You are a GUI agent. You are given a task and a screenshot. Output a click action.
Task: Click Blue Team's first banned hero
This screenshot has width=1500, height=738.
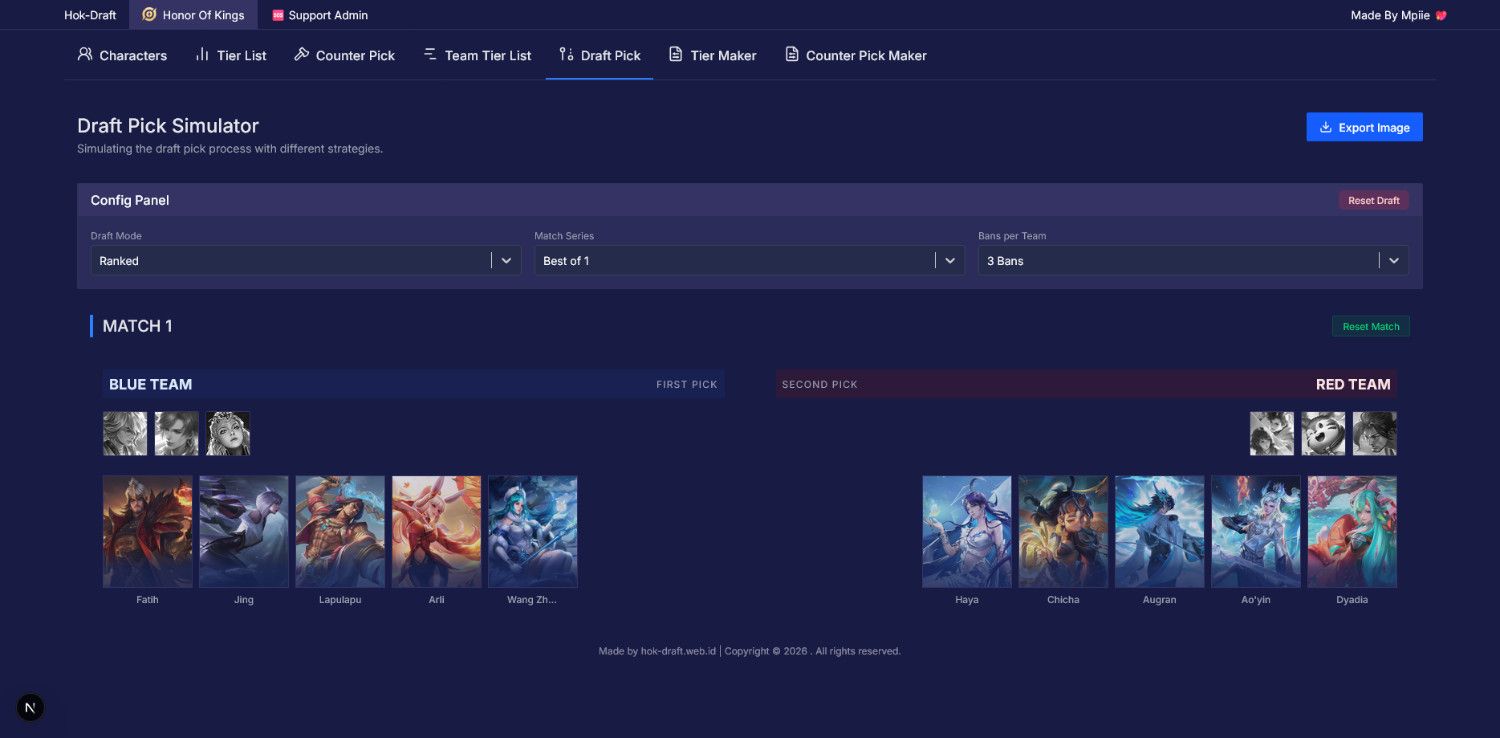(125, 434)
